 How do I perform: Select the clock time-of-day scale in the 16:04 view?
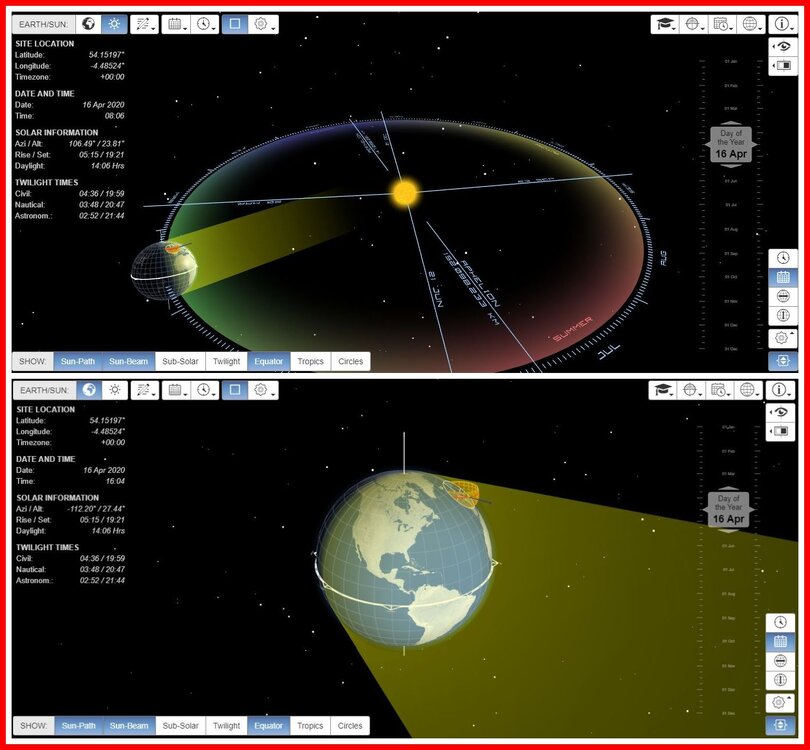[781, 622]
